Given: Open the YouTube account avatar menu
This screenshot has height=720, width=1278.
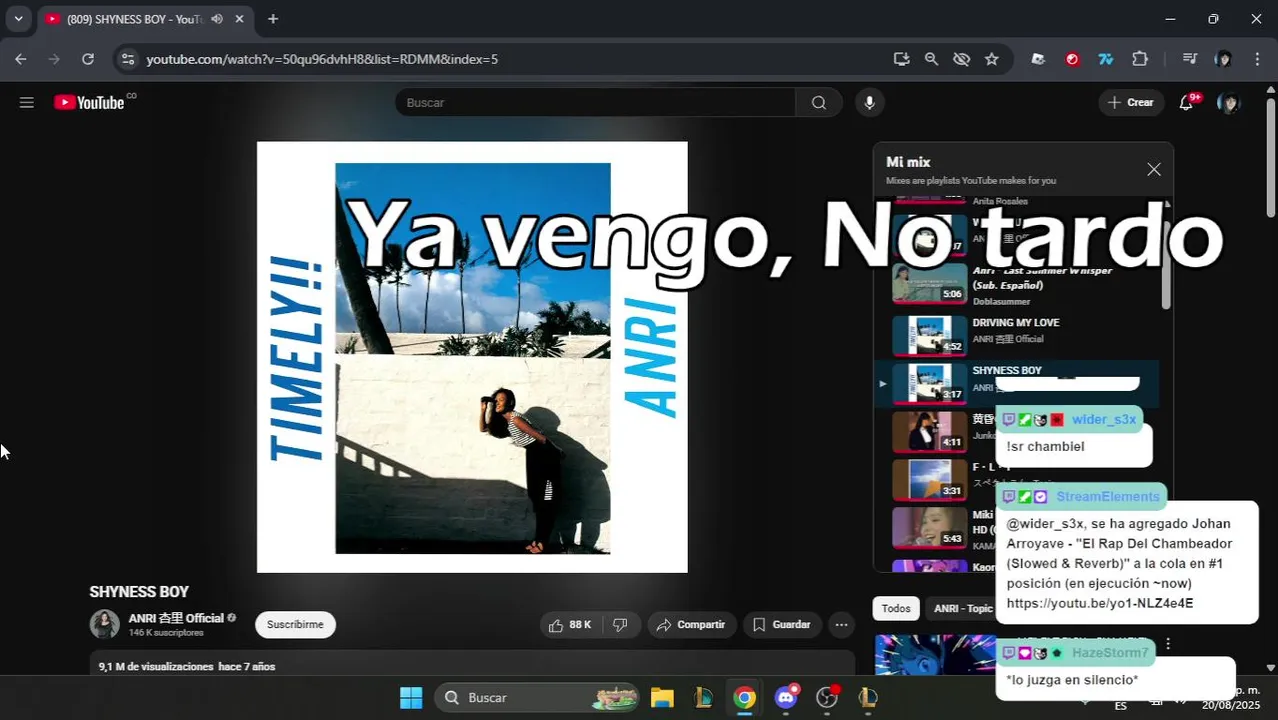Looking at the screenshot, I should point(1228,102).
